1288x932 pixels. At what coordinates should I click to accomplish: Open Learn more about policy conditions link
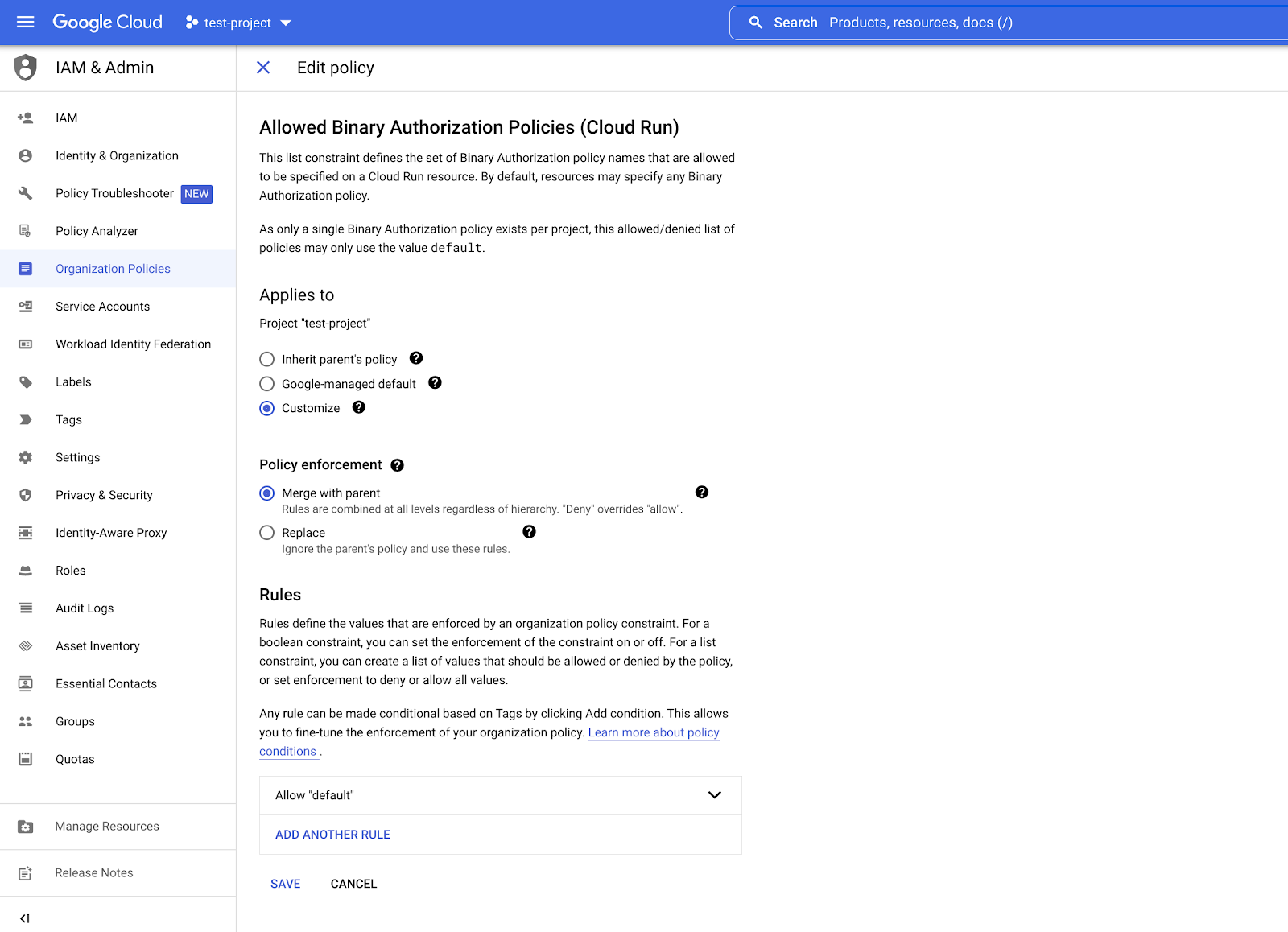654,732
